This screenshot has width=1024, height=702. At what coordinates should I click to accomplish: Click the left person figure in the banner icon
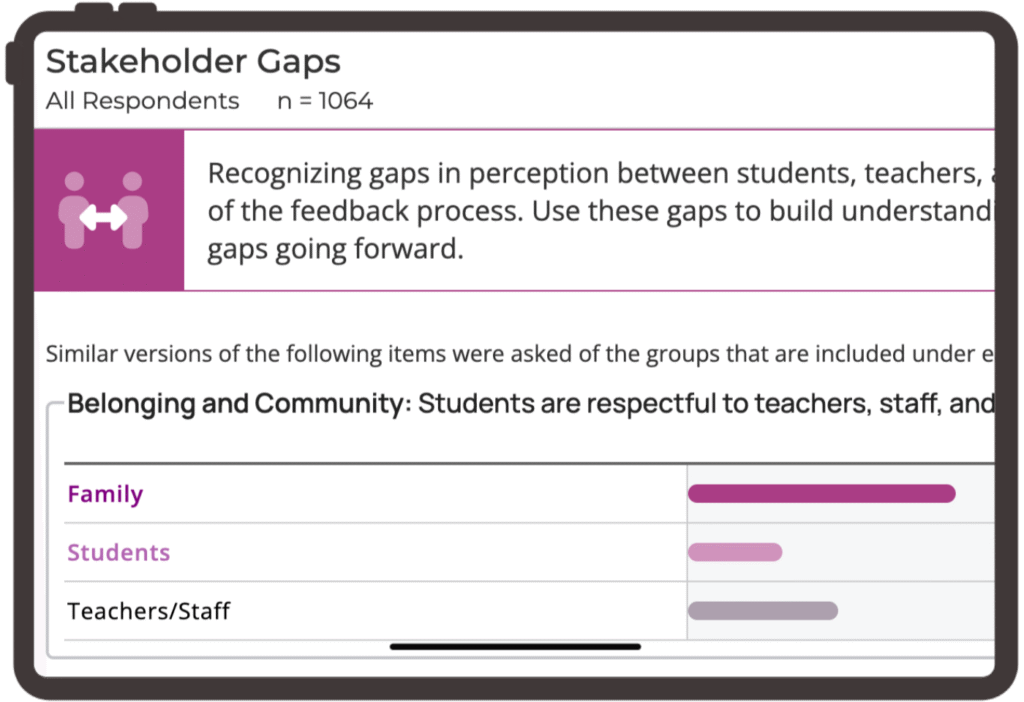coord(74,210)
